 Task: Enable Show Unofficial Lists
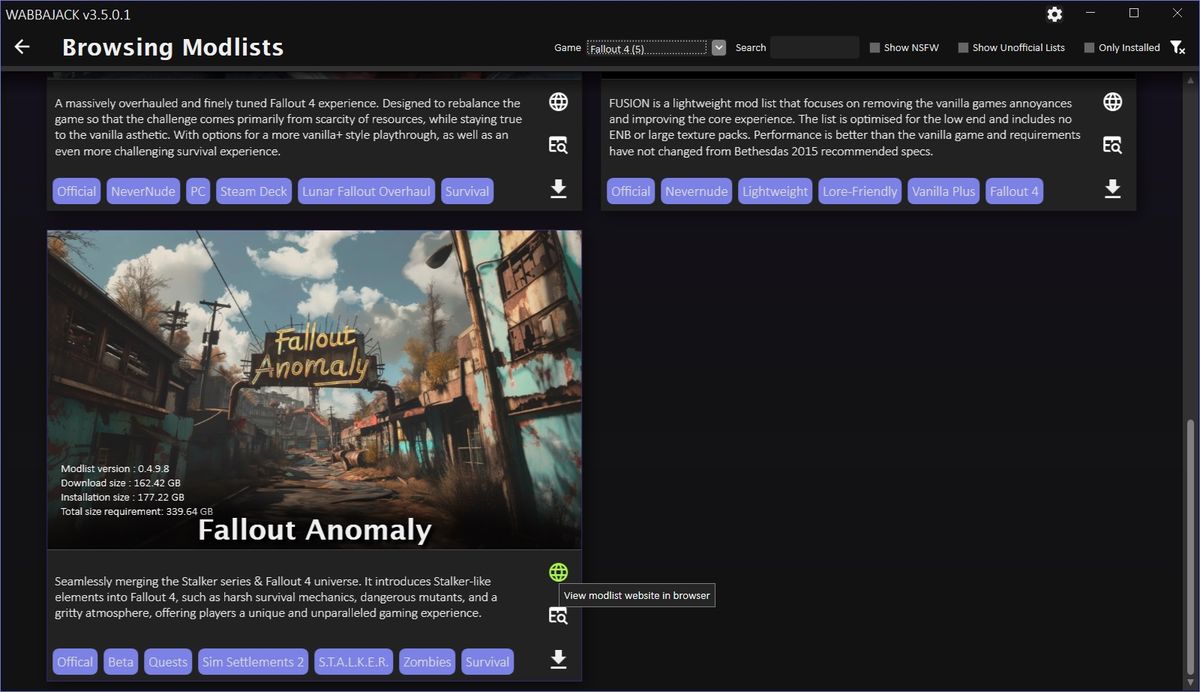pyautogui.click(x=962, y=47)
